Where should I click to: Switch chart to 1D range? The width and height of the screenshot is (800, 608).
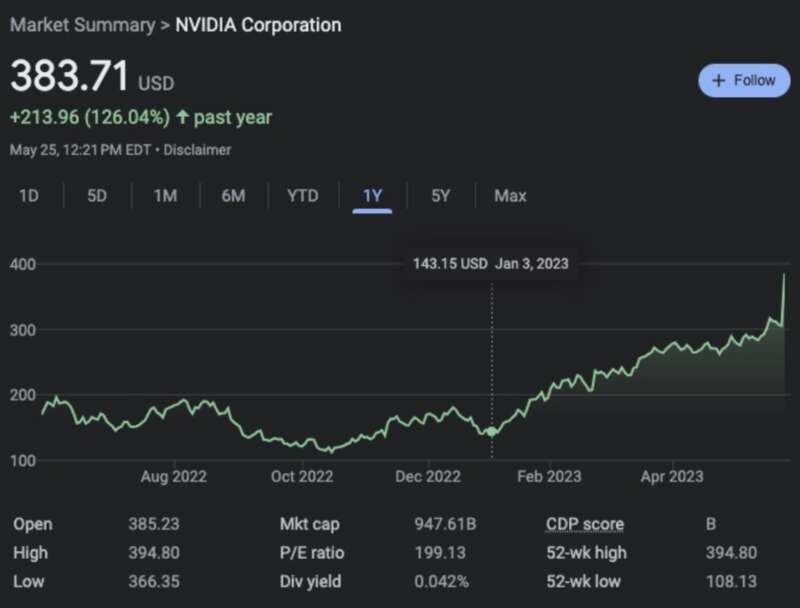(x=29, y=196)
